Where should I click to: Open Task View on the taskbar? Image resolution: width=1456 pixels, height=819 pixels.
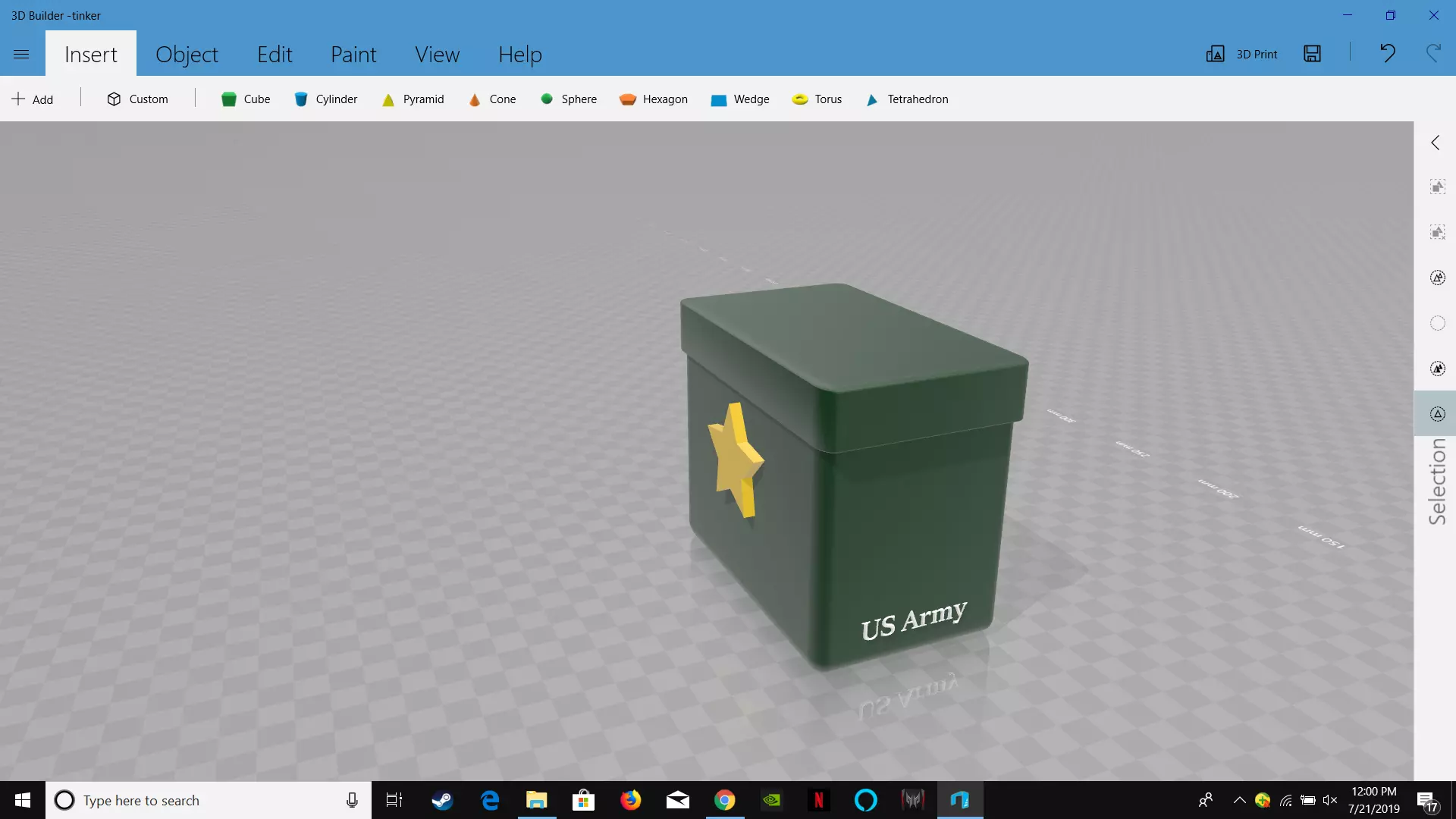point(394,800)
